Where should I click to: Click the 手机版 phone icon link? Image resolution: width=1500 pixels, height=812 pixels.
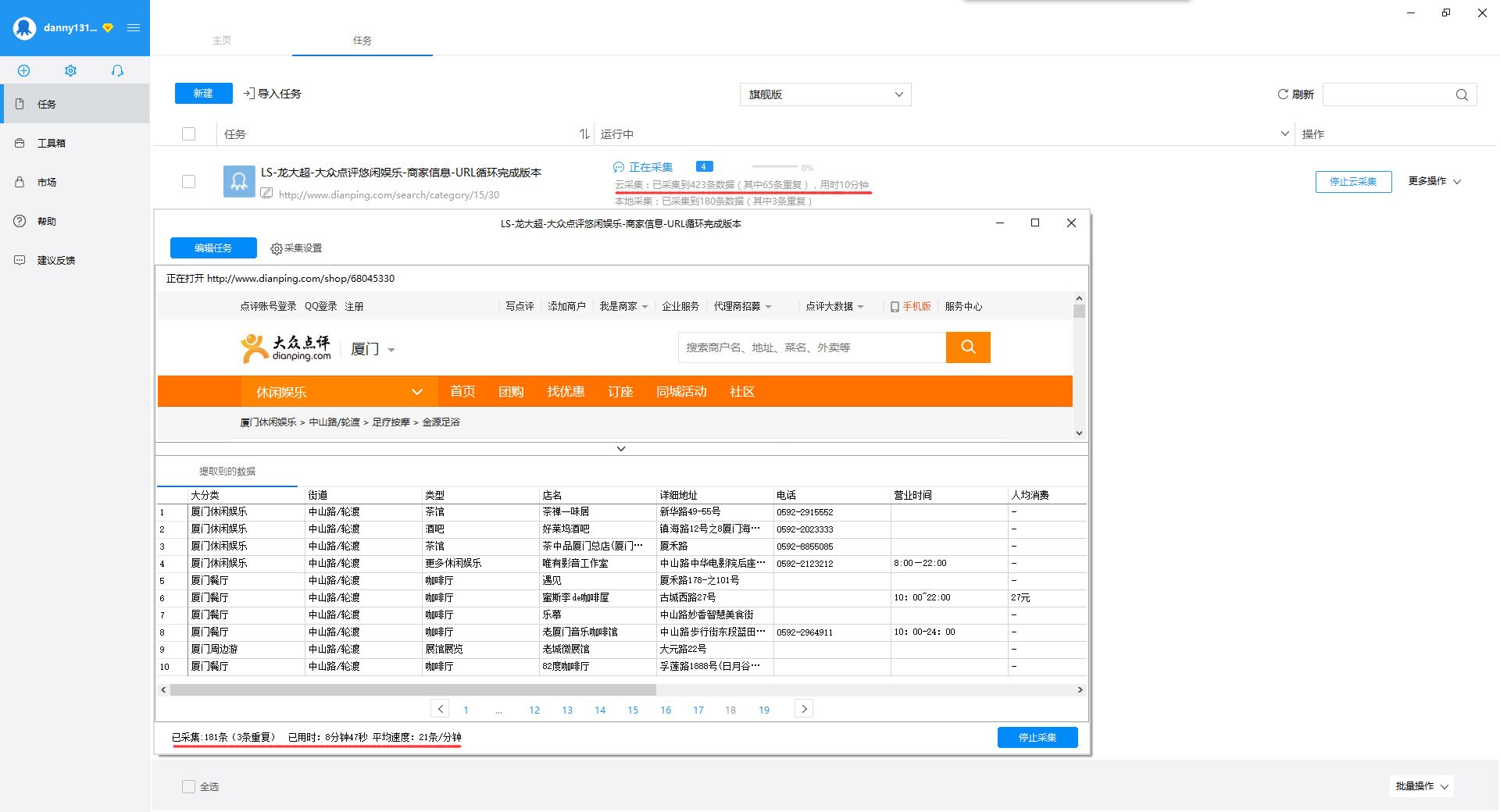pyautogui.click(x=910, y=306)
